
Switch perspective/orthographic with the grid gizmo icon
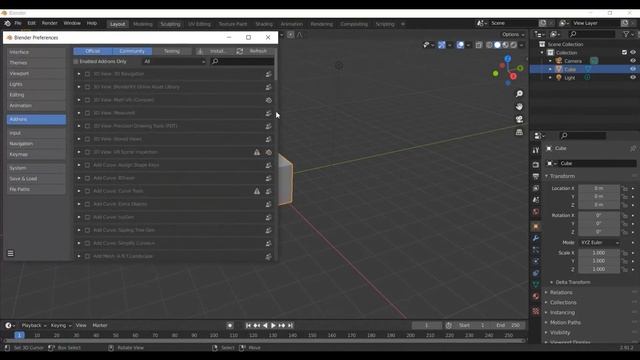click(519, 132)
